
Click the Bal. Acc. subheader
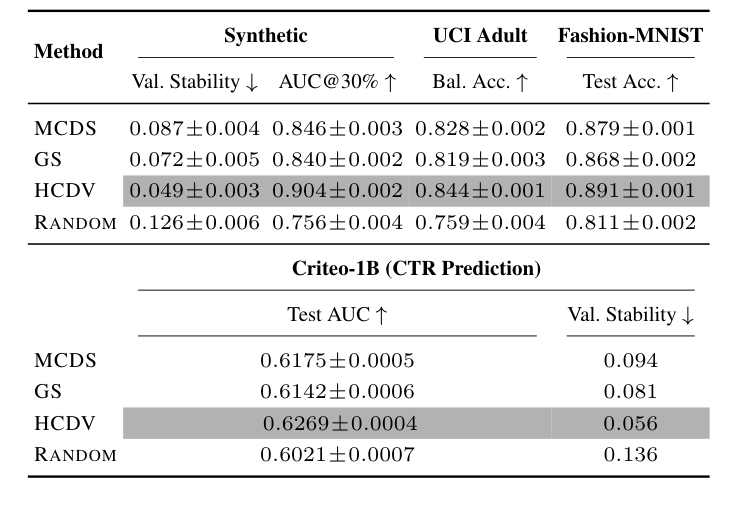click(x=480, y=83)
